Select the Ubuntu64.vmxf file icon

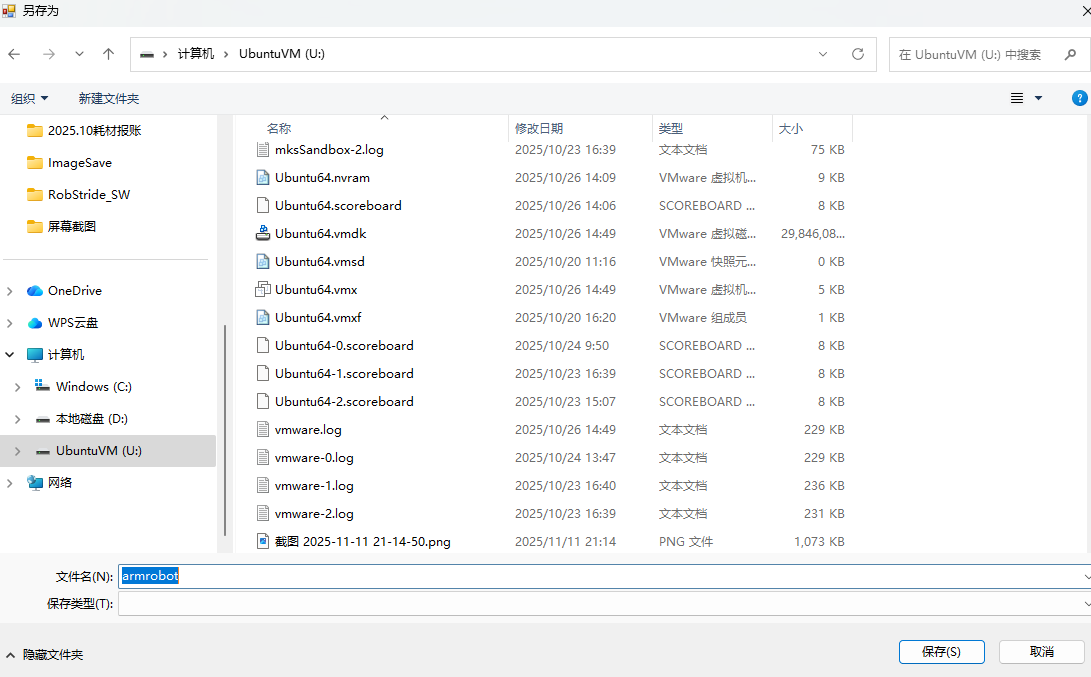tap(262, 317)
